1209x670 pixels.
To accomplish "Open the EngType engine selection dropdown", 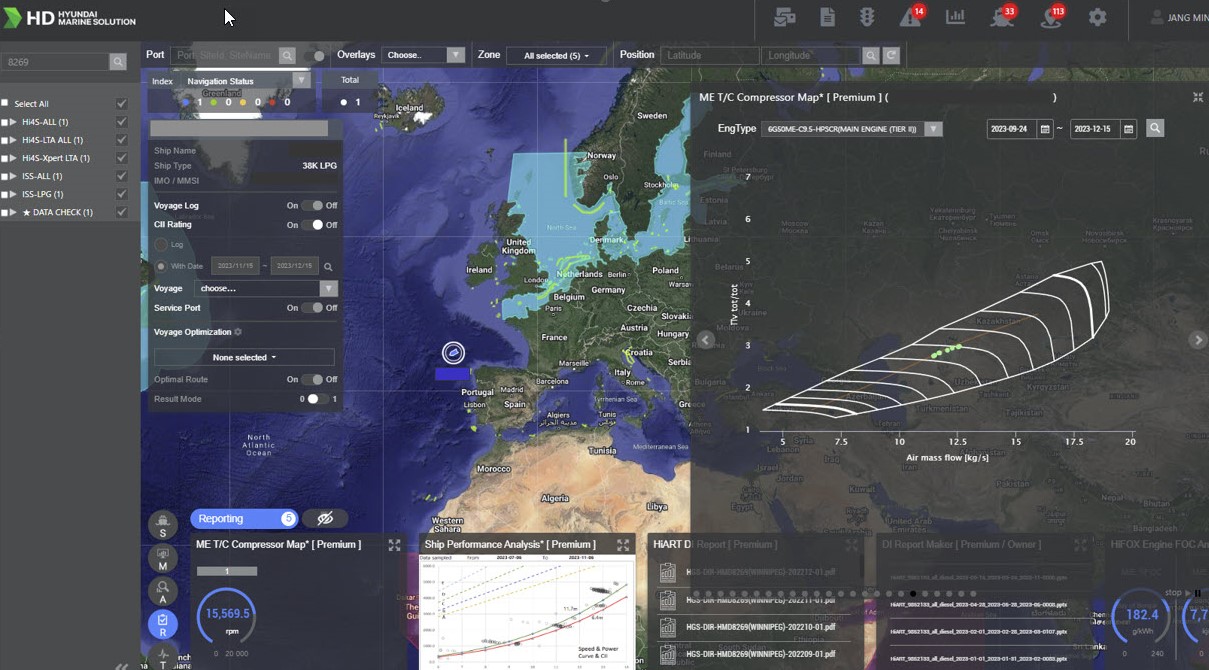I will [x=852, y=129].
